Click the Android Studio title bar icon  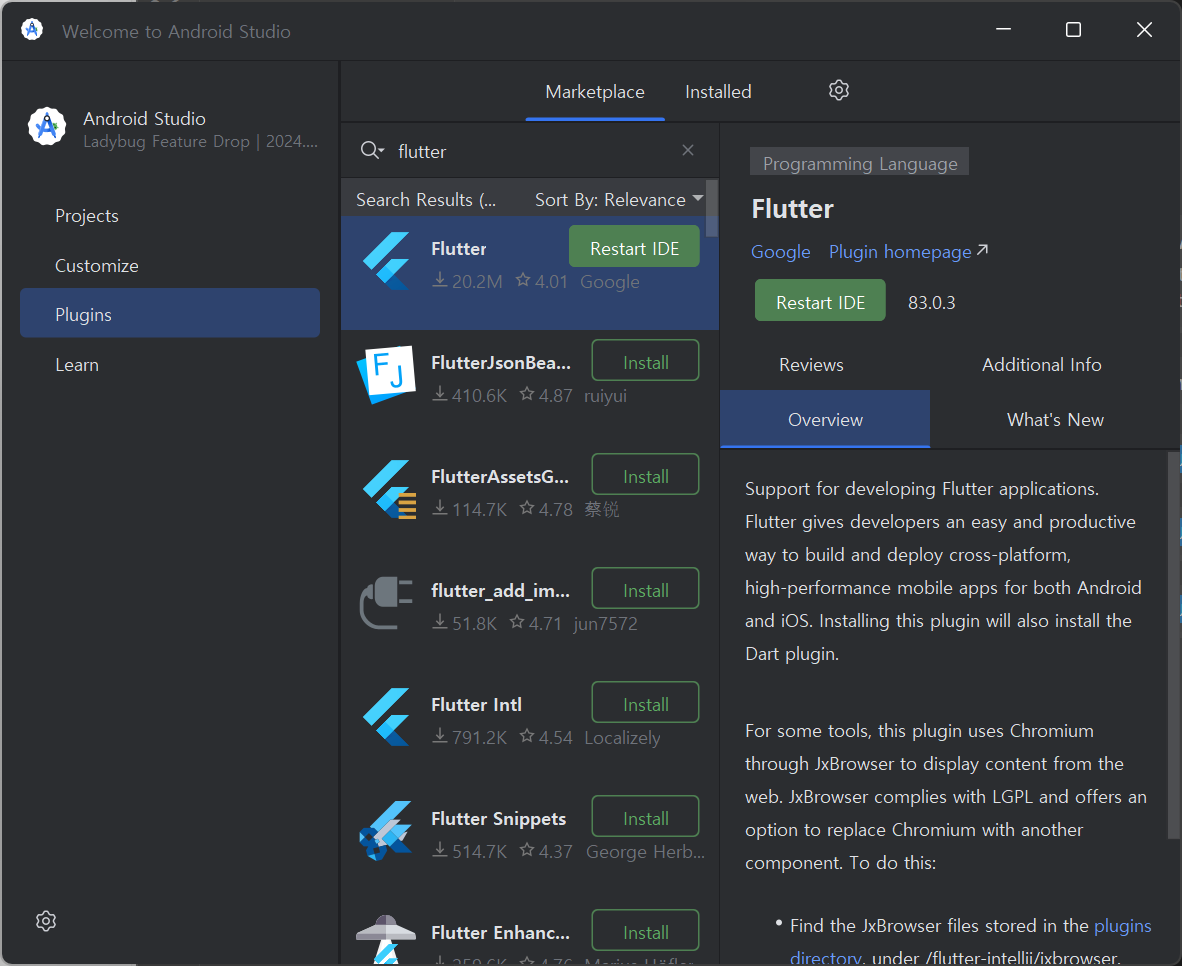pos(32,30)
